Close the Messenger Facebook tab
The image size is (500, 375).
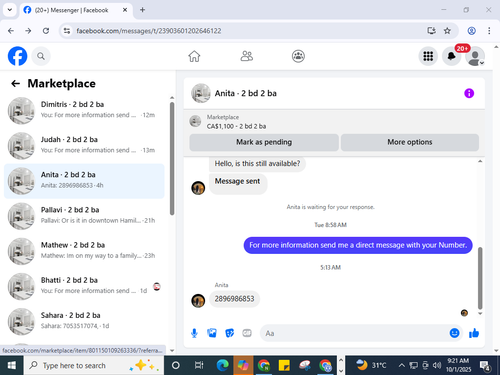click(x=125, y=10)
